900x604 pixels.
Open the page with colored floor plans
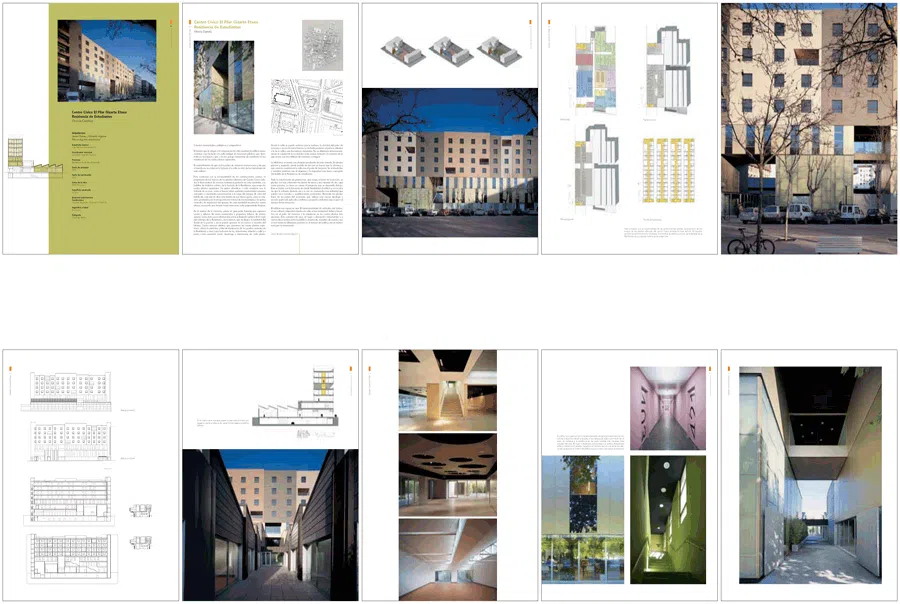pyautogui.click(x=630, y=129)
